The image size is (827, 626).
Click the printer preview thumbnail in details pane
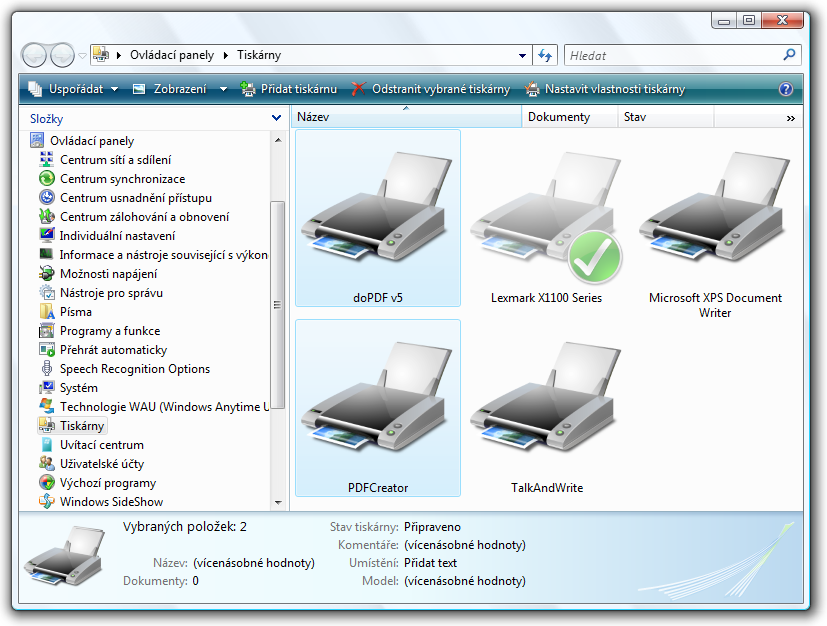point(64,555)
